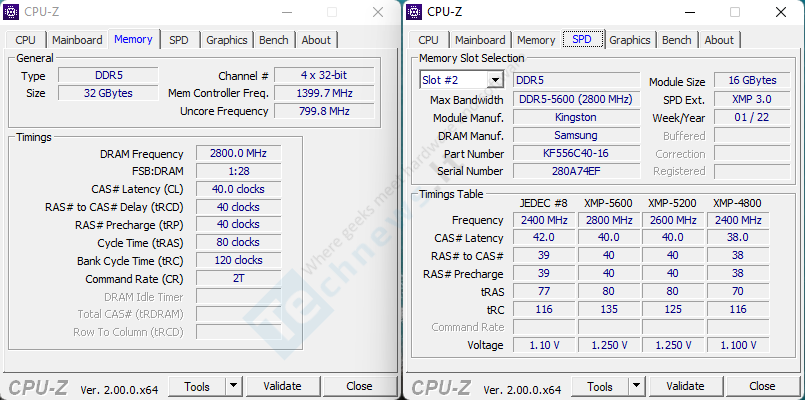
Task: Click the Module Manuf. value Kingston
Action: (577, 117)
